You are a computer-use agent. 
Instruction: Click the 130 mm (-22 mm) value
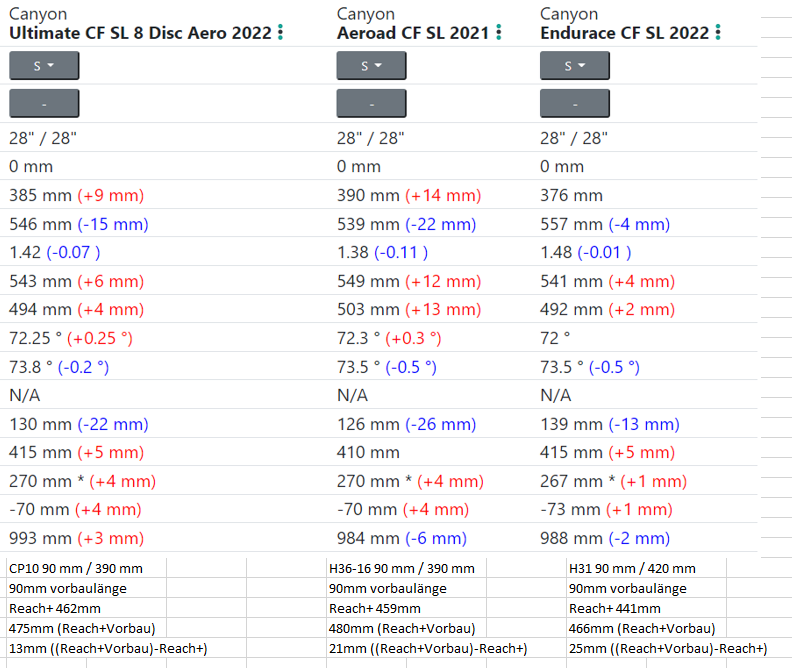[79, 424]
